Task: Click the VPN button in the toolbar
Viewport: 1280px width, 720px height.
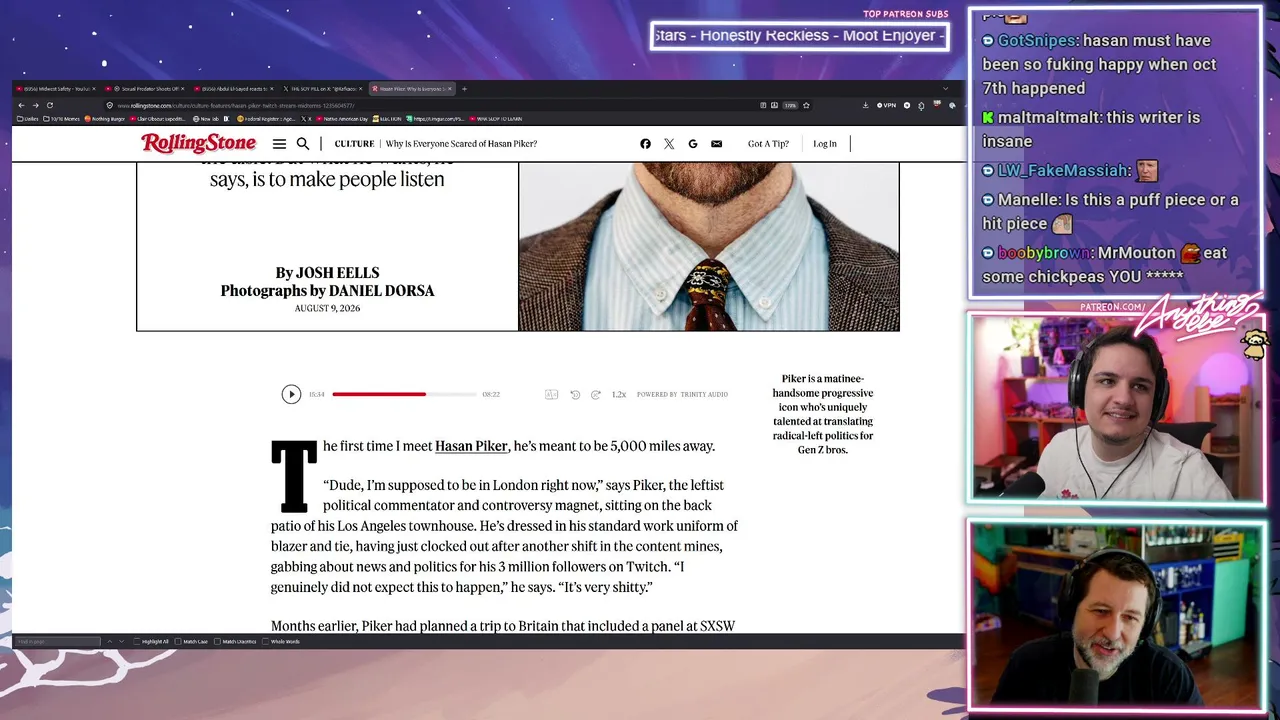Action: (887, 105)
